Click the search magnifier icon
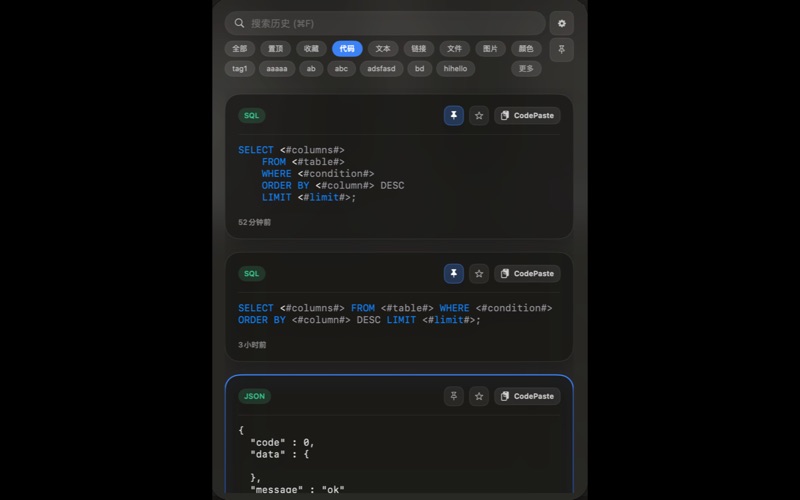The height and width of the screenshot is (500, 800). point(239,23)
